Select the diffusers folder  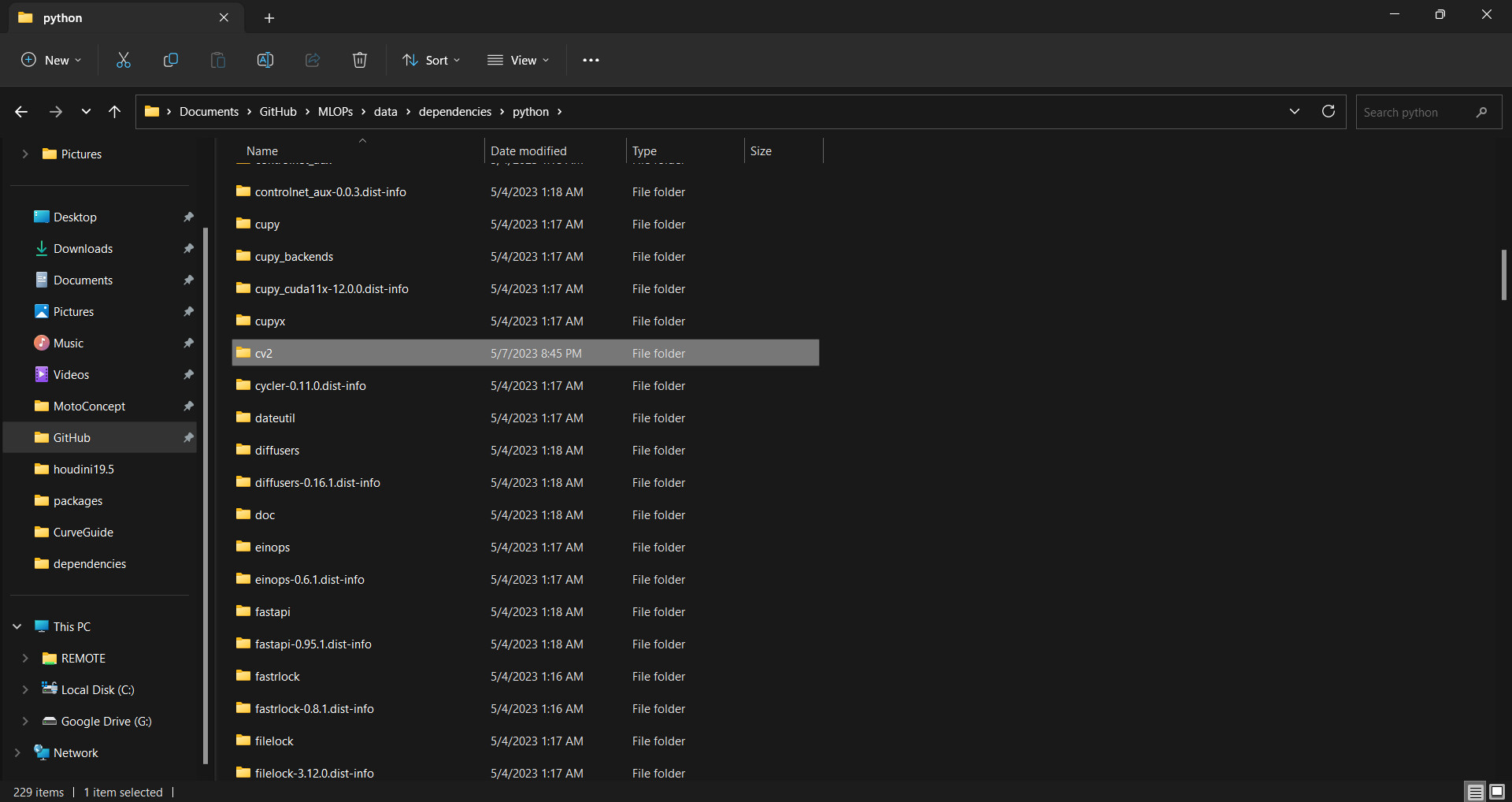click(x=277, y=451)
